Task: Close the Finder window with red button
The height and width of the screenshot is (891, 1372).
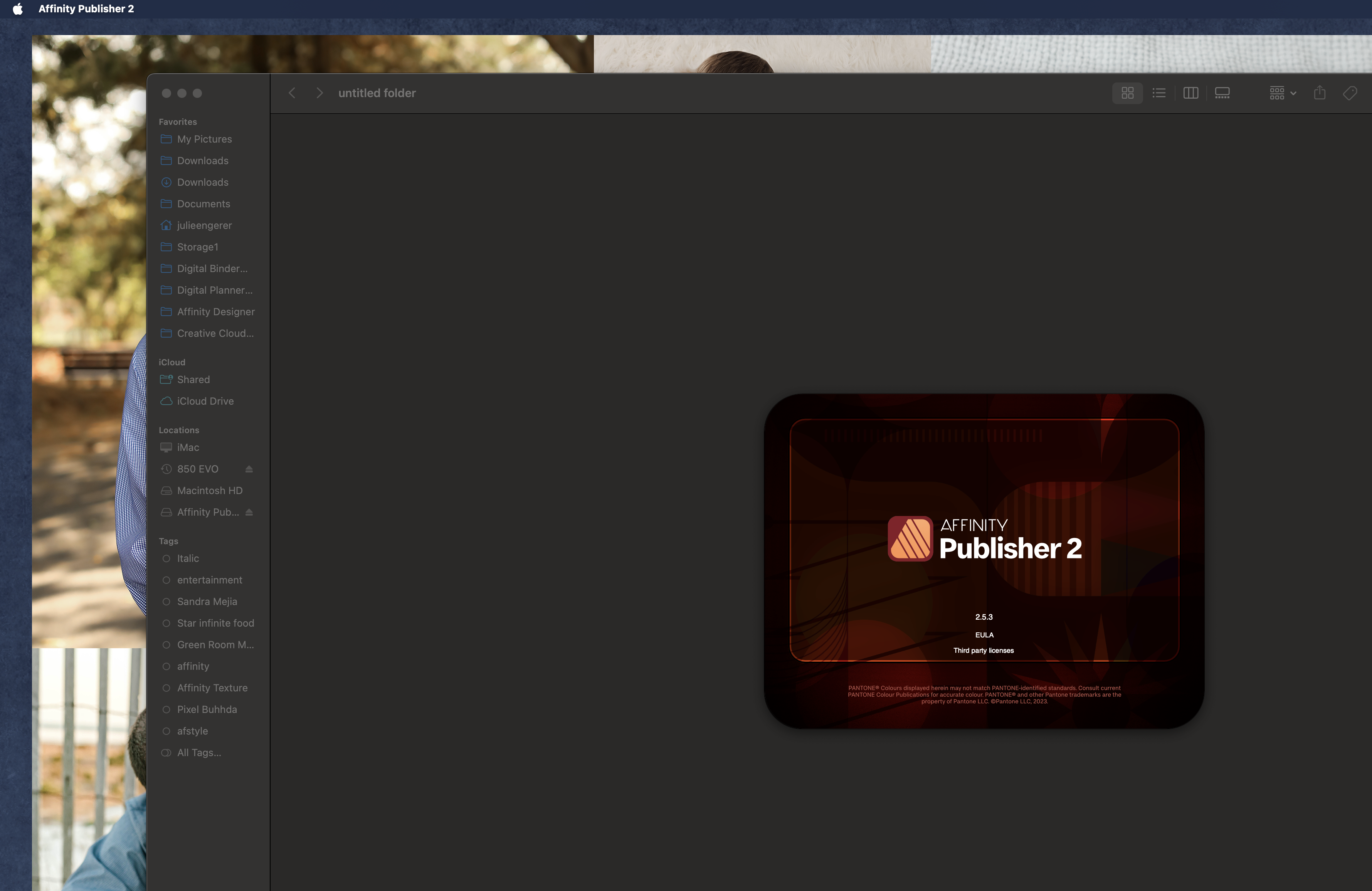Action: click(x=166, y=93)
